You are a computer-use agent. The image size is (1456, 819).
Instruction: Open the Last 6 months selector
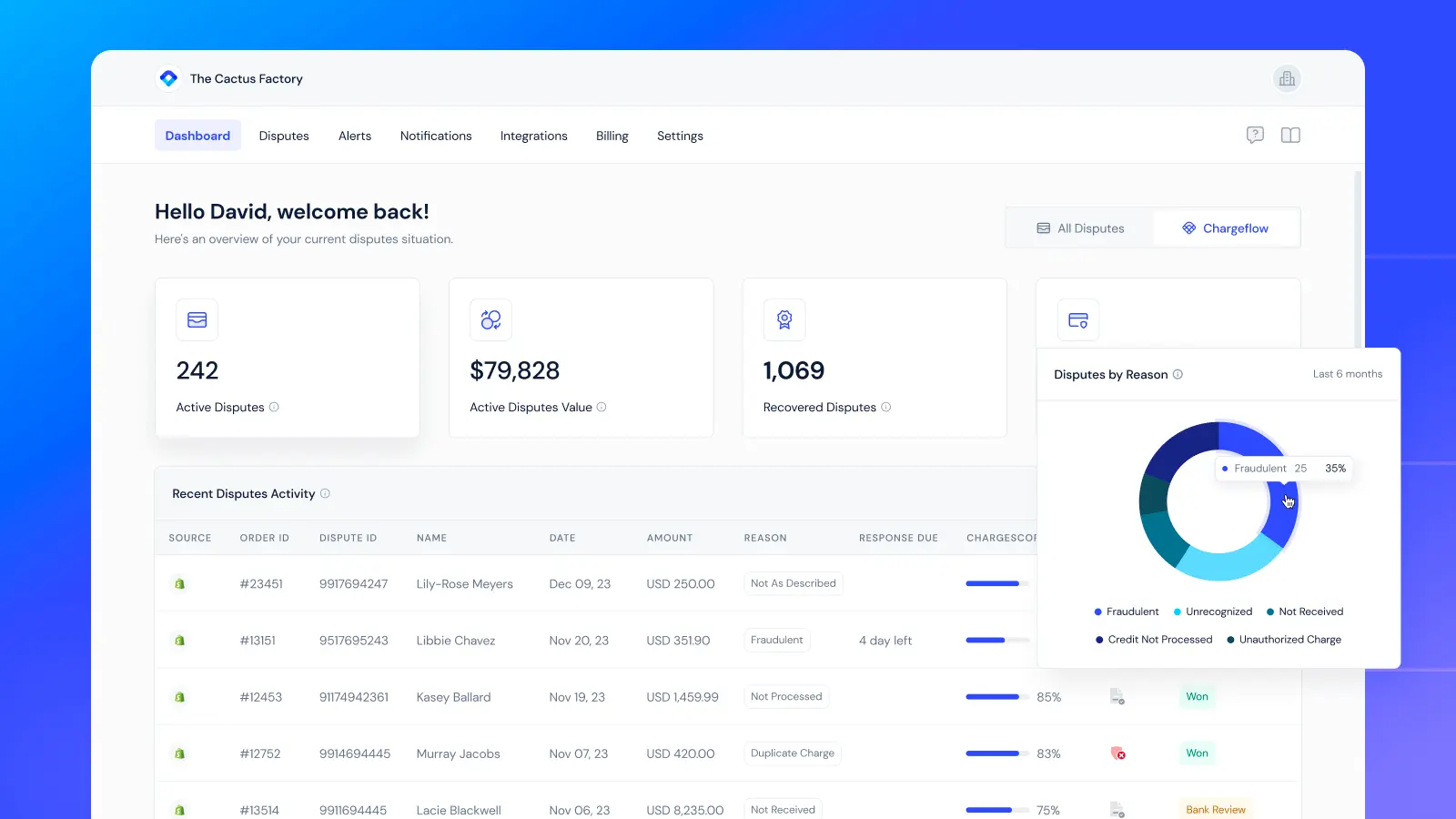[x=1348, y=374]
